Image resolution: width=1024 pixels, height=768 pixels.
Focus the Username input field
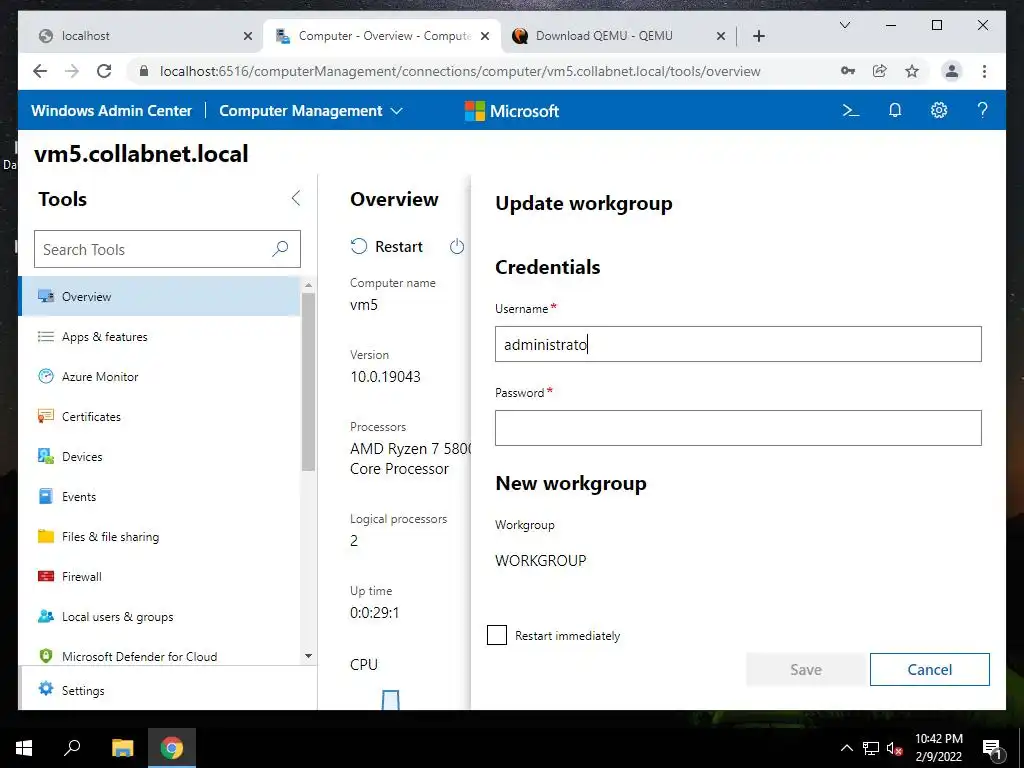(738, 344)
